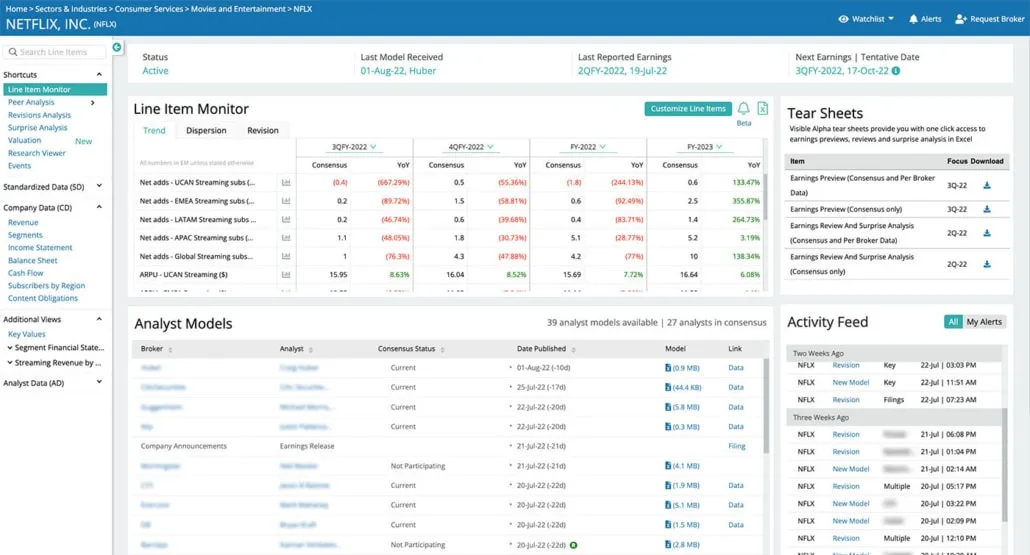Open Research Viewer in sidebar
Viewport: 1030px width, 555px height.
tap(37, 153)
